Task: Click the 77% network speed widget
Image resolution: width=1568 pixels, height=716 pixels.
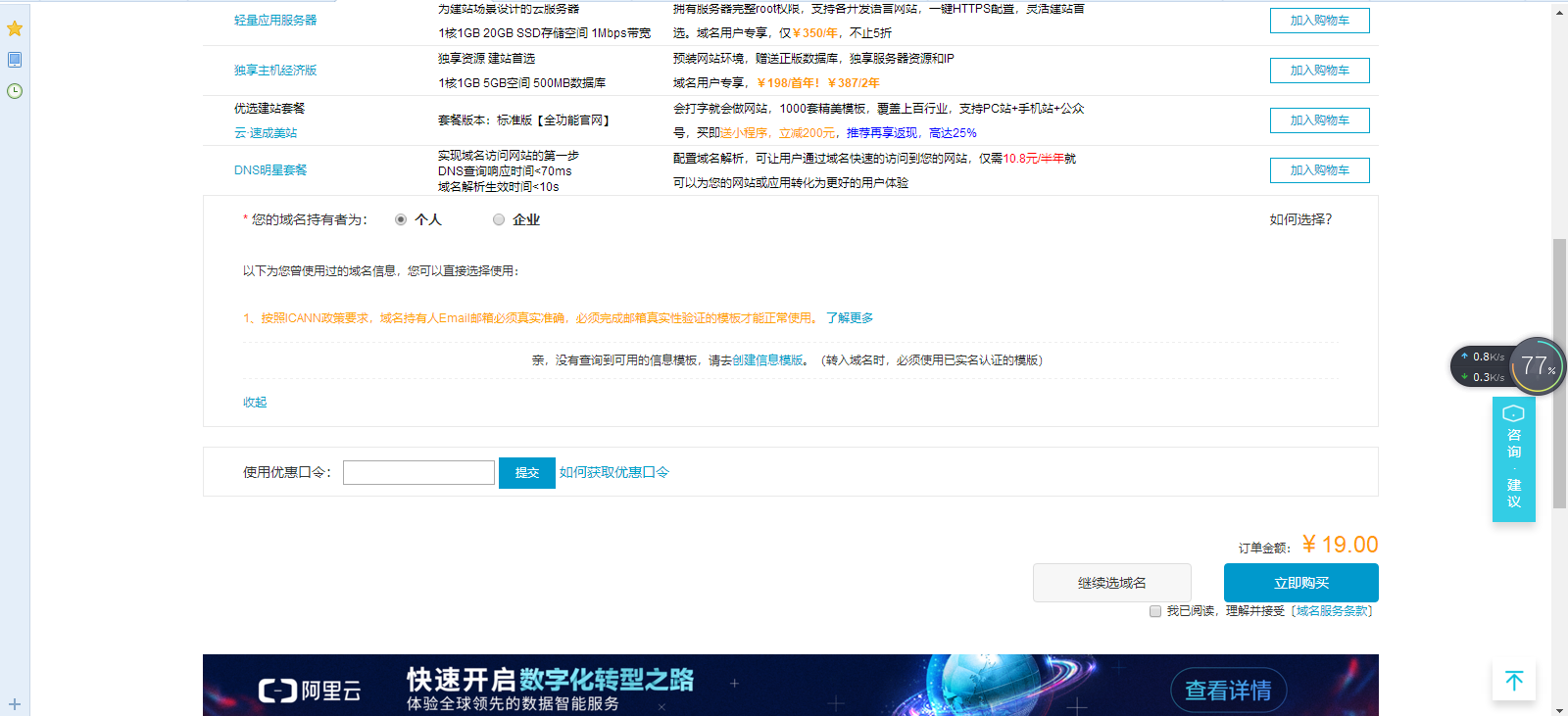Action: [1537, 366]
